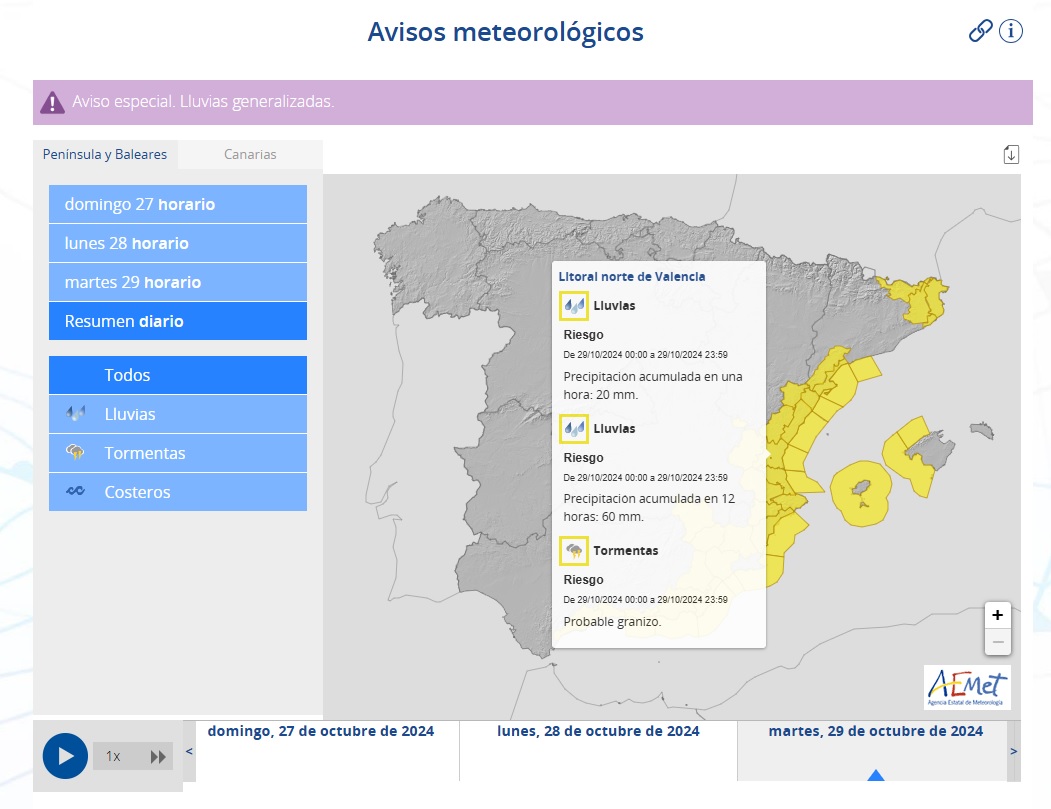This screenshot has width=1051, height=809.
Task: Zoom out on the map
Action: [x=997, y=641]
